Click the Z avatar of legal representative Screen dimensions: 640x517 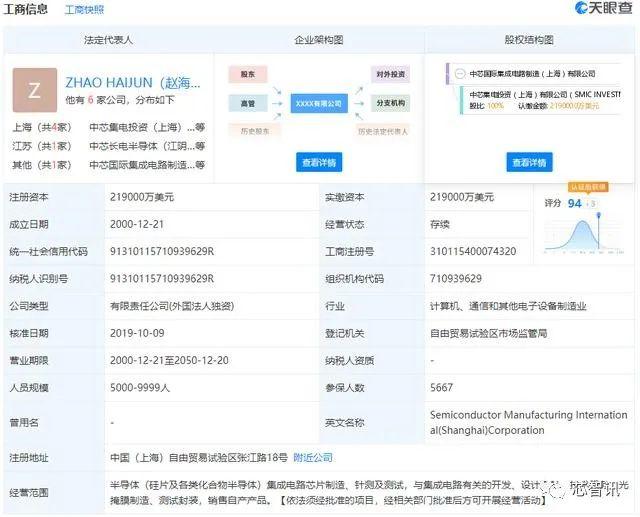(x=35, y=90)
